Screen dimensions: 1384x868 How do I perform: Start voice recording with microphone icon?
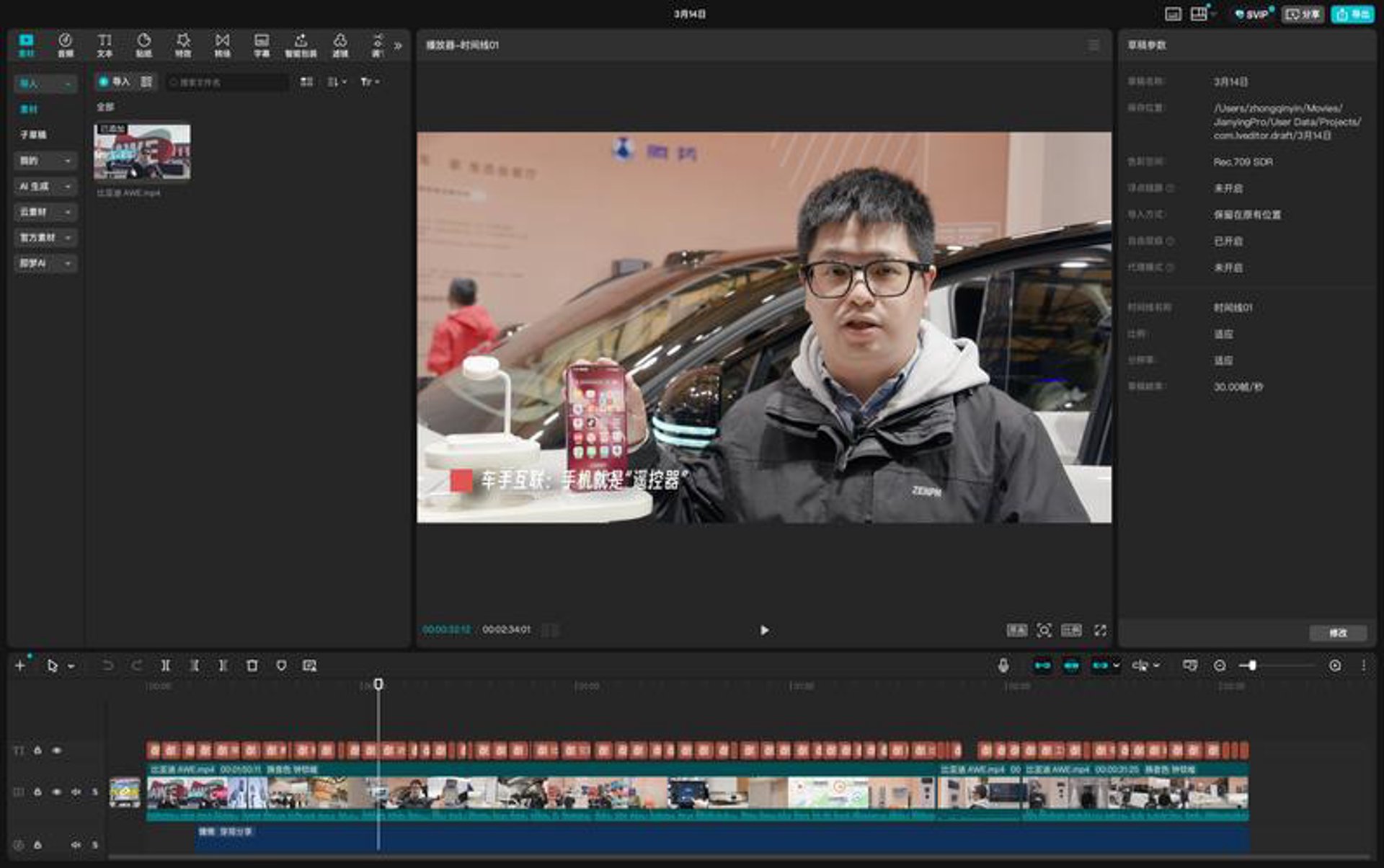click(1003, 665)
